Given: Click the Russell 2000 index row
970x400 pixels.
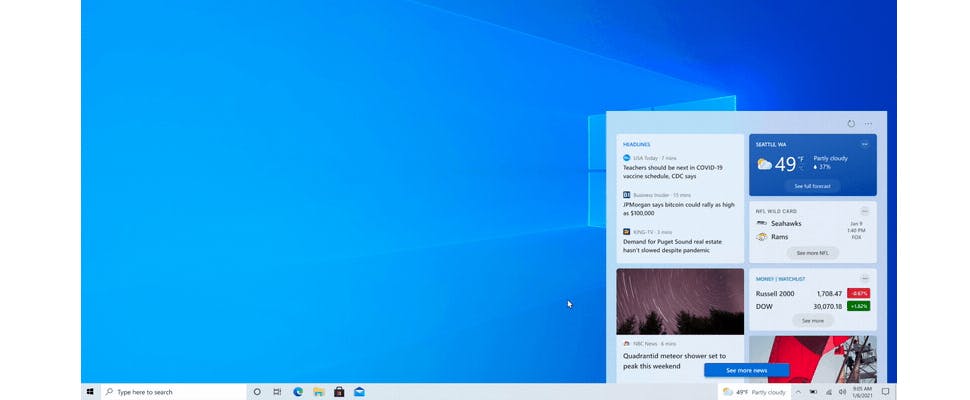Looking at the screenshot, I should point(813,294).
